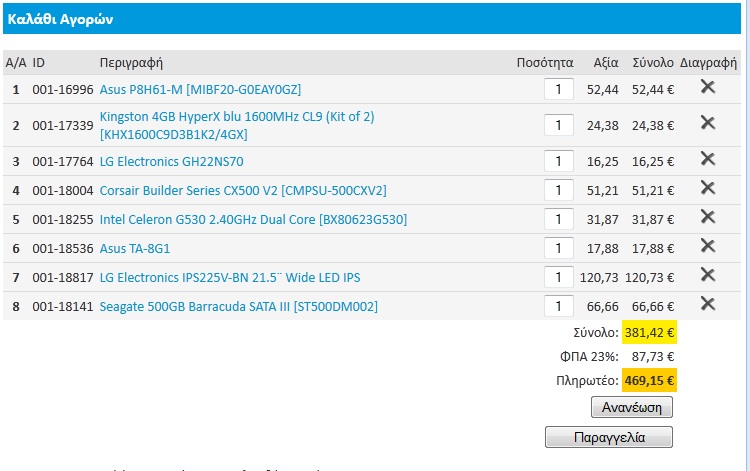Click the Περιγραφή column header
Image resolution: width=750 pixels, height=471 pixels.
(x=131, y=63)
